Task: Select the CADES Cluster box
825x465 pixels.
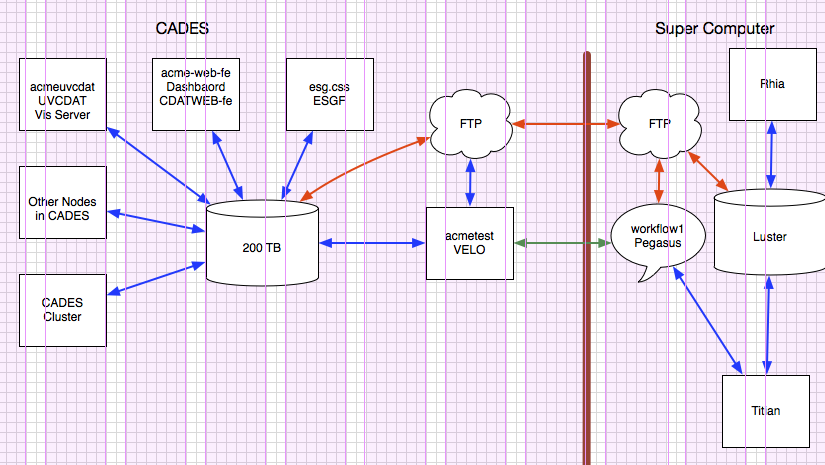Action: click(63, 310)
